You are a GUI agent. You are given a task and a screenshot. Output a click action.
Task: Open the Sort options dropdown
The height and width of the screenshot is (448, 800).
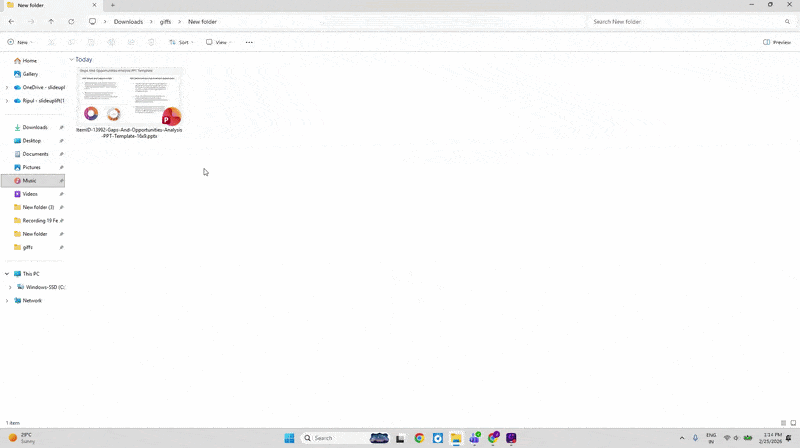click(x=181, y=42)
